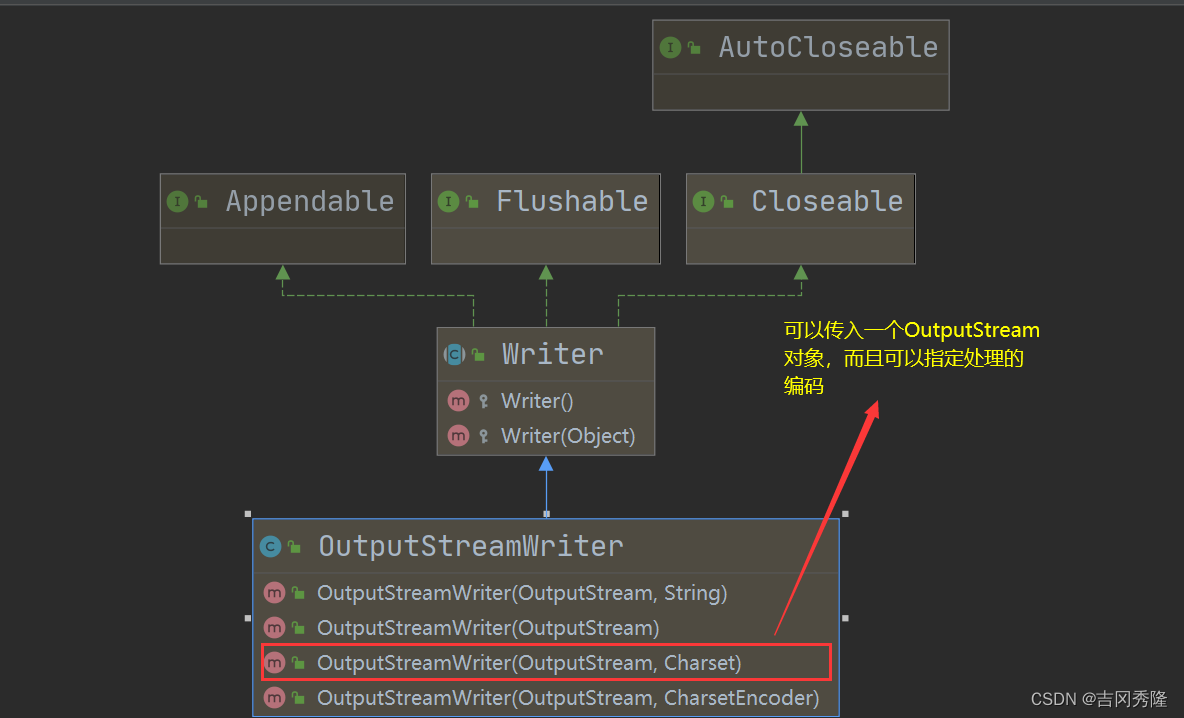Screen dimensions: 1184x718
Task: Click the OutputStreamWriter class icon
Action: click(x=270, y=546)
